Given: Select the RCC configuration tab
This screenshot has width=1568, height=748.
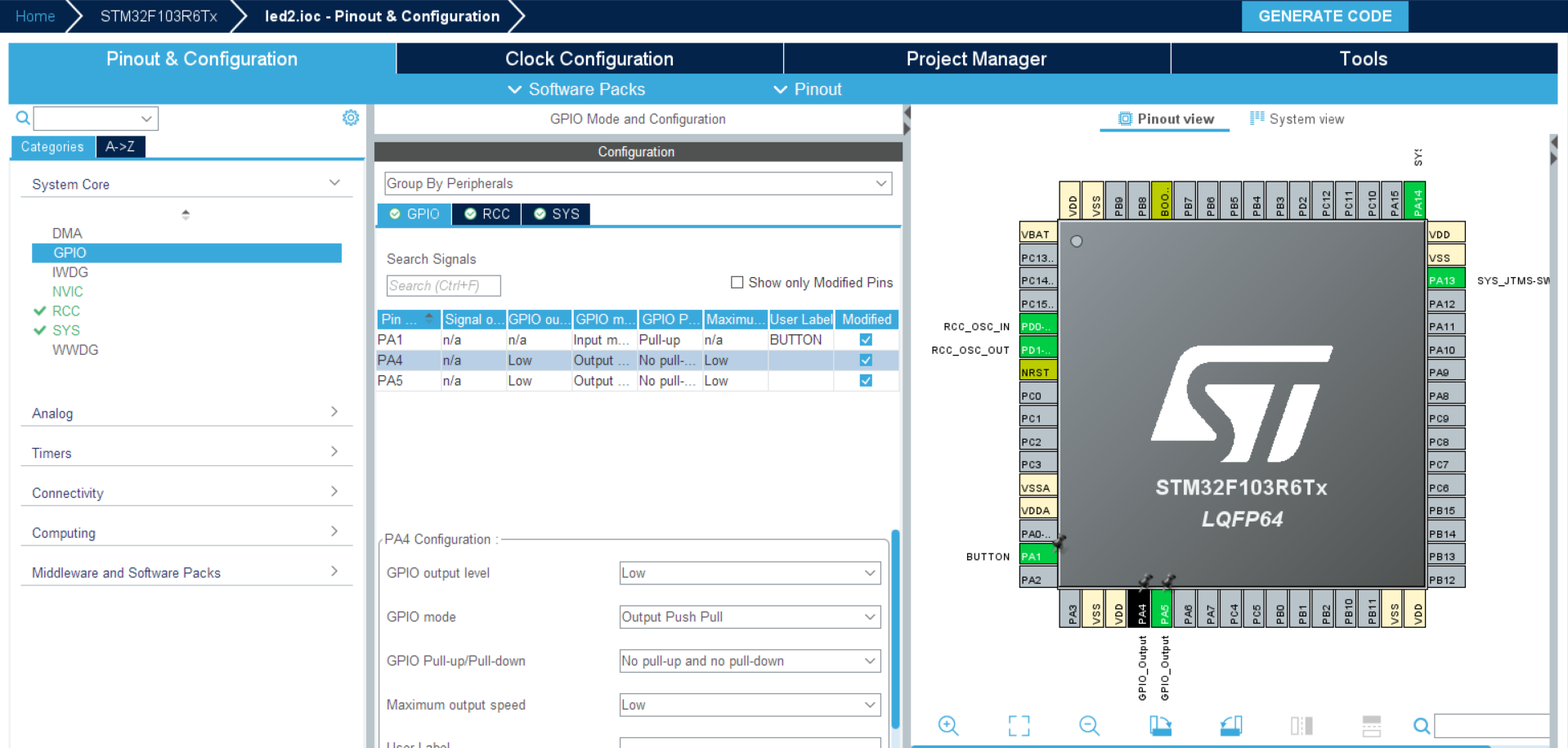Looking at the screenshot, I should pos(487,213).
